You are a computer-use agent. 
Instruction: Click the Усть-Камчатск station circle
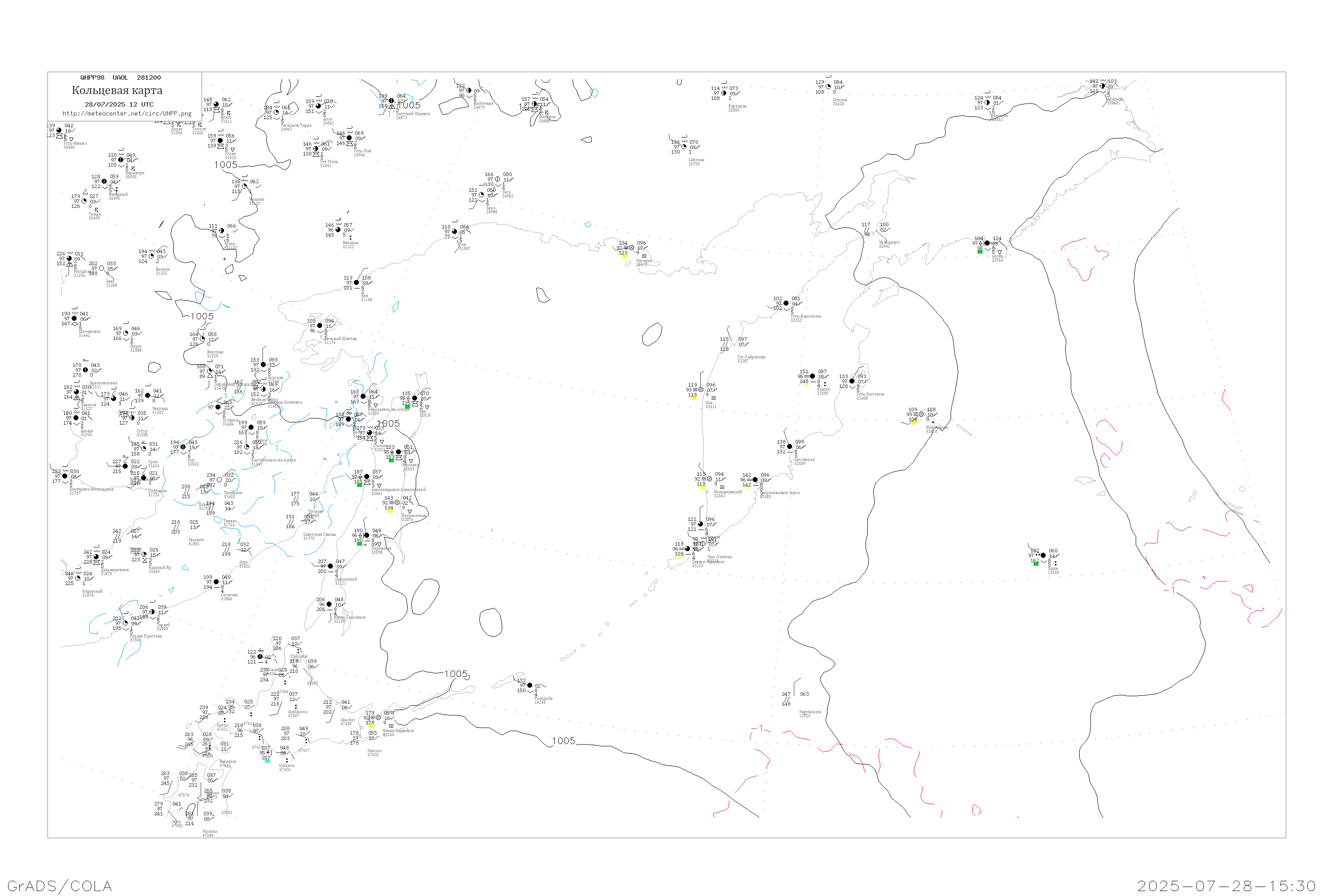(x=852, y=381)
